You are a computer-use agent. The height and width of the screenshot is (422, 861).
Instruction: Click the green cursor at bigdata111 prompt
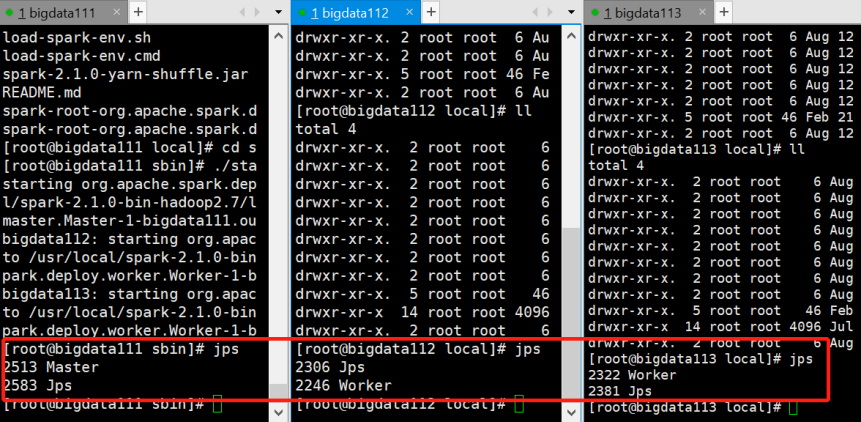pyautogui.click(x=217, y=406)
